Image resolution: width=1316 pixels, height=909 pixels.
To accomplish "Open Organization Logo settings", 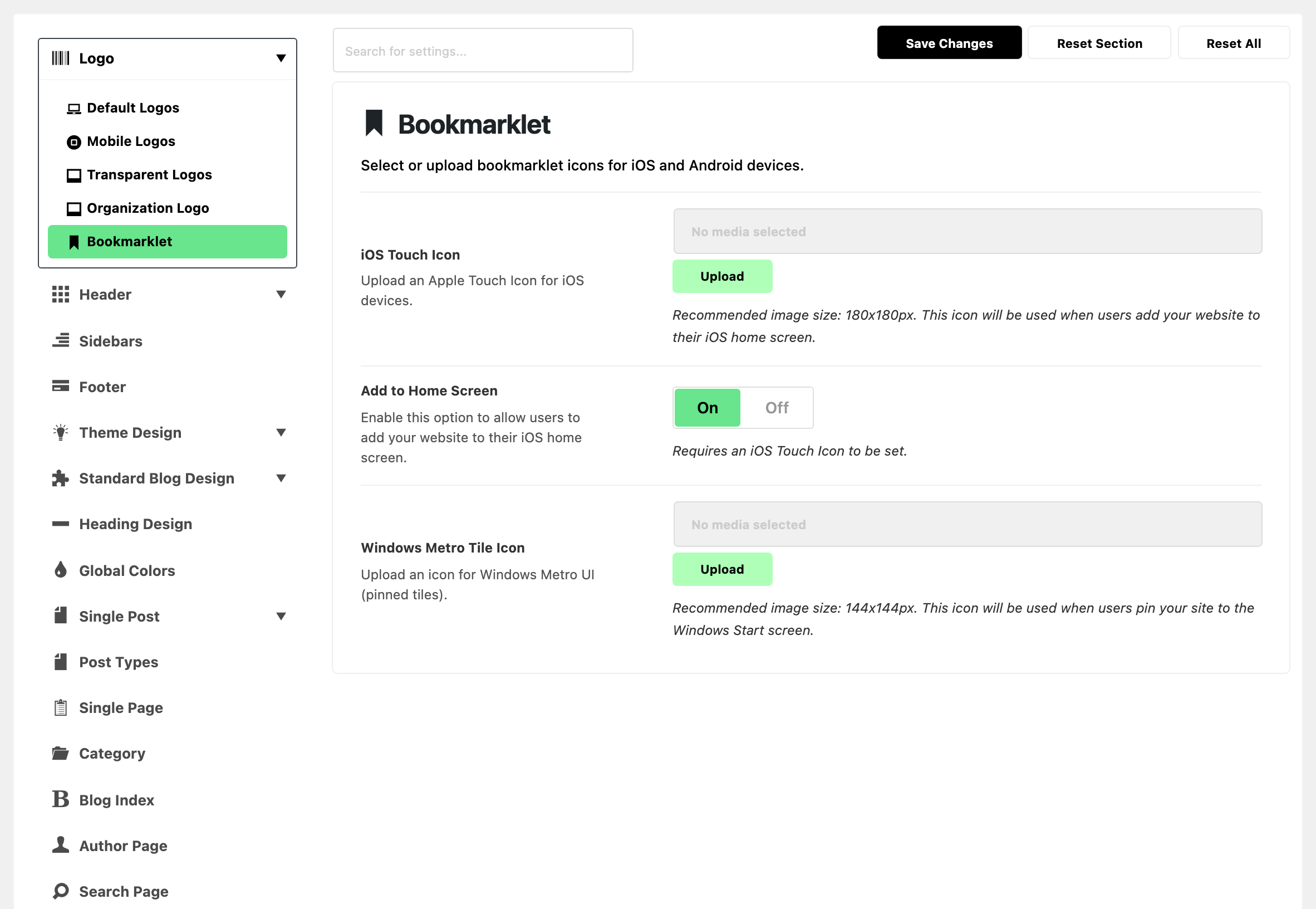I will pyautogui.click(x=168, y=208).
